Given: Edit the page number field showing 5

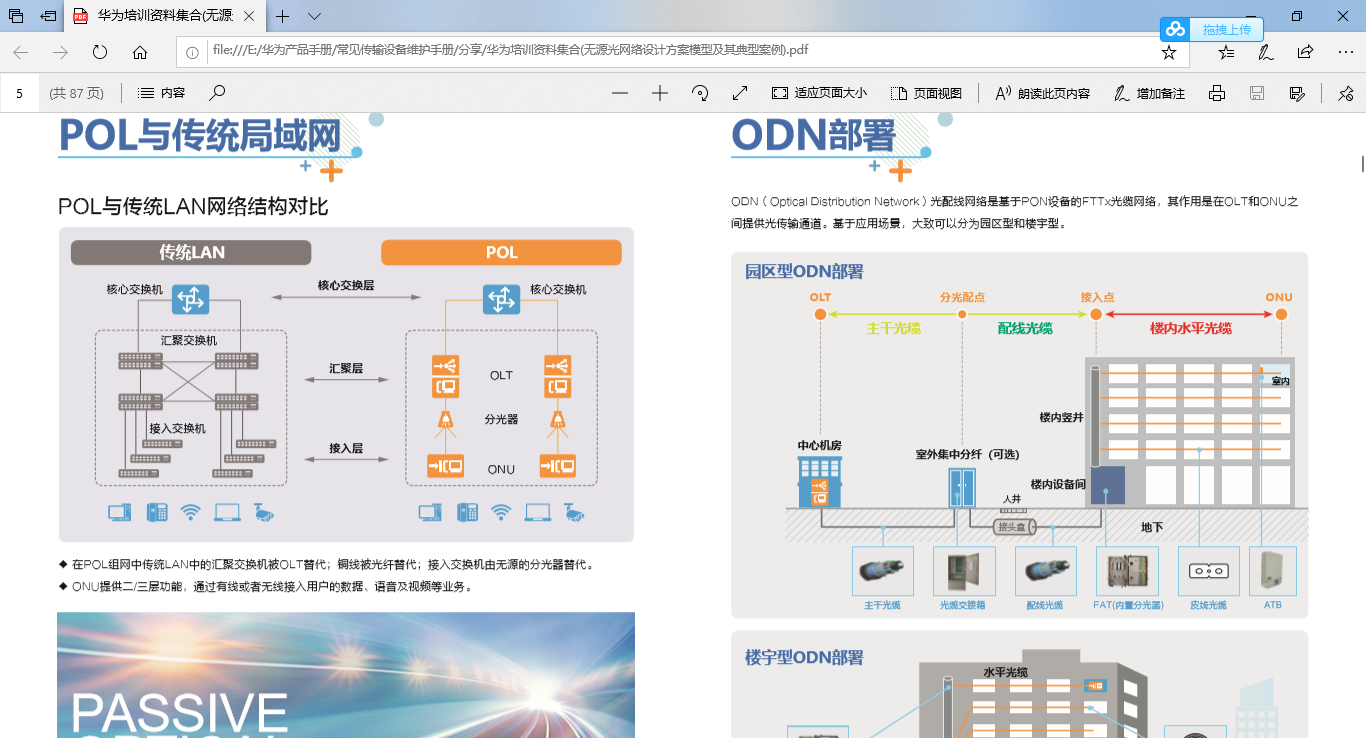Looking at the screenshot, I should tap(20, 93).
